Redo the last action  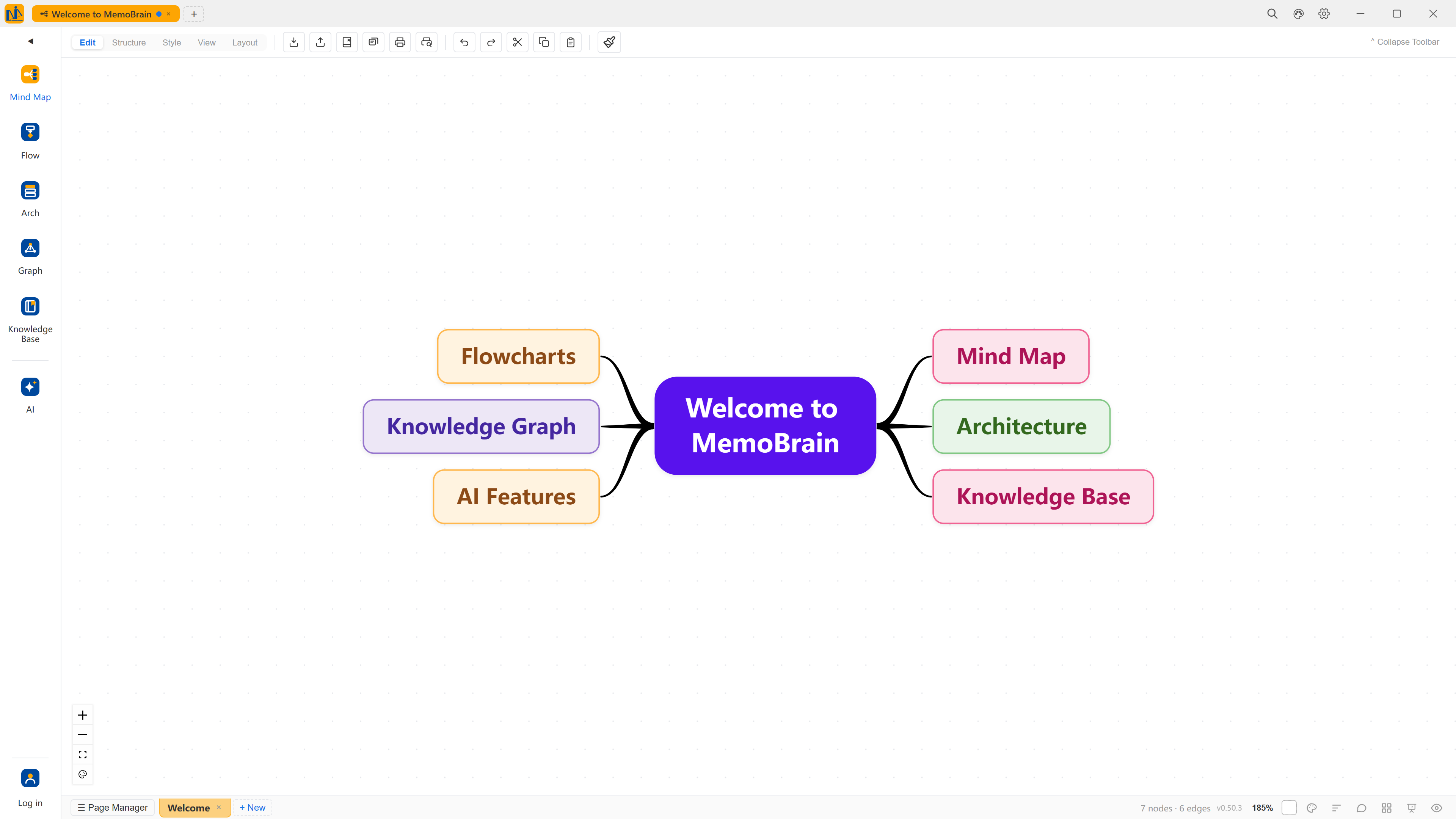[x=491, y=42]
